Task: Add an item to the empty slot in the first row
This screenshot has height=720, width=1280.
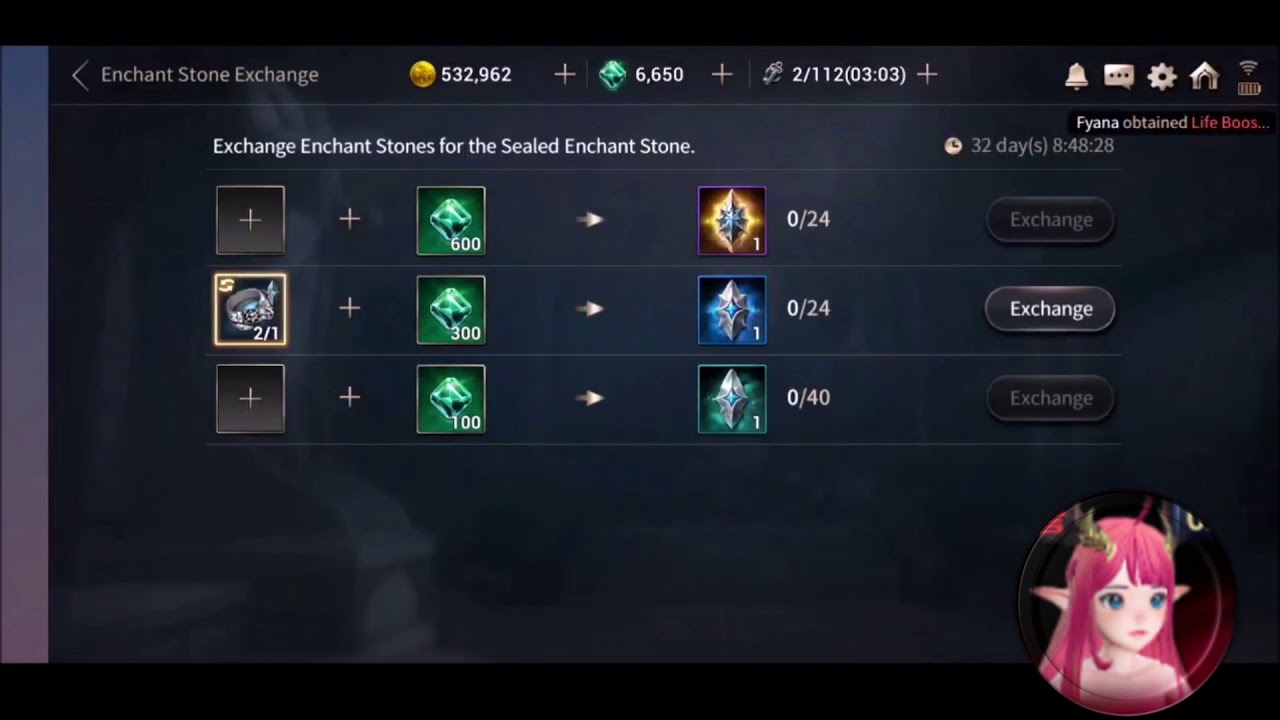Action: tap(250, 220)
